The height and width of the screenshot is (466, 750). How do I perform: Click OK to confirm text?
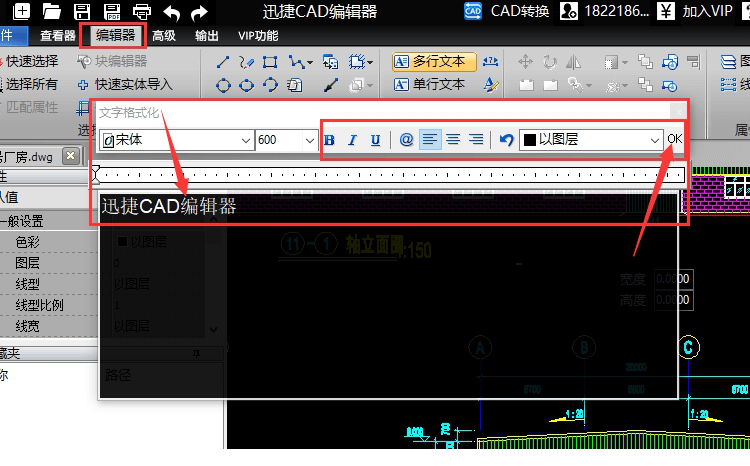pos(674,139)
